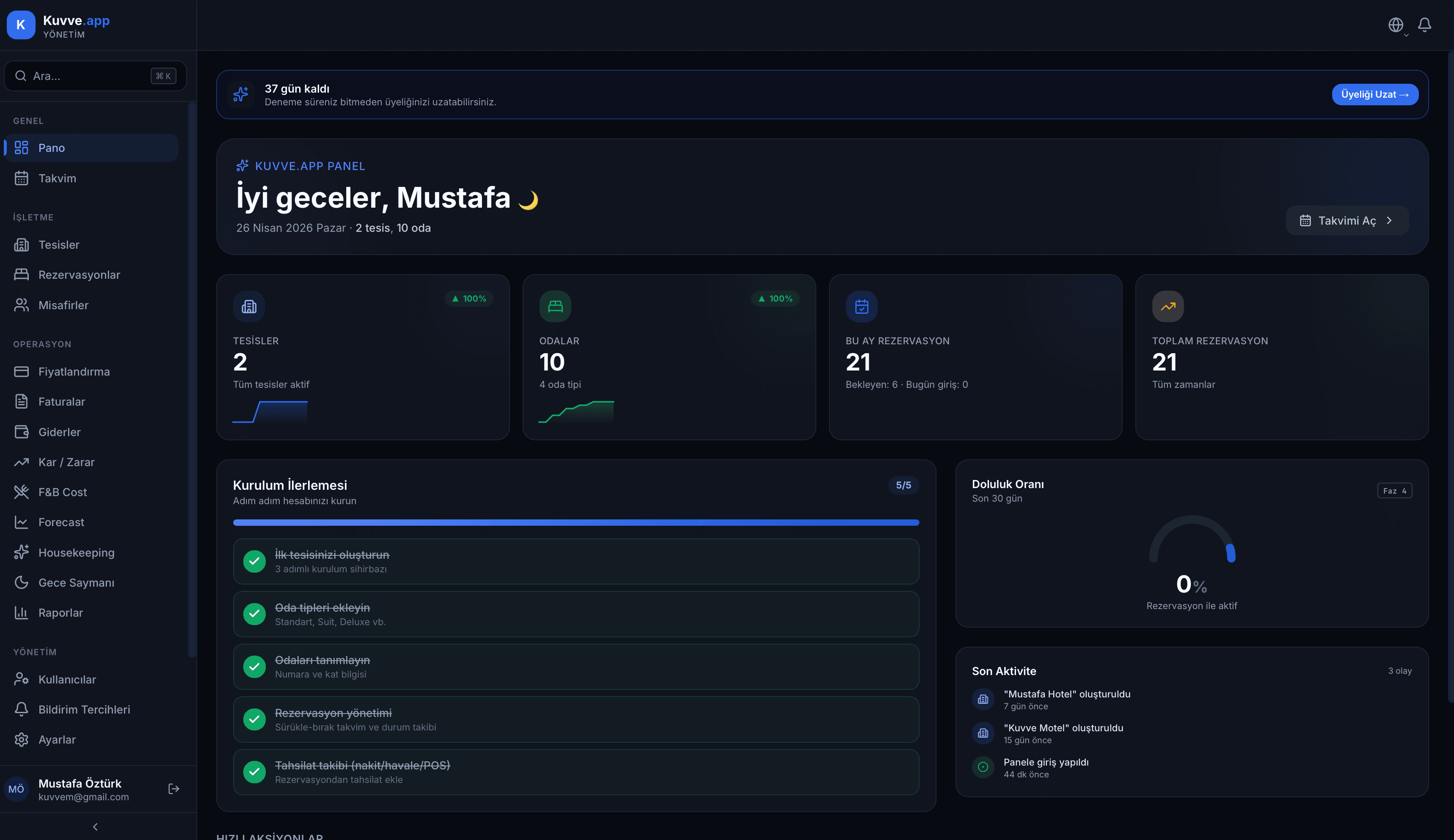Click the Bu Ay Rezervasyon calendar icon
Viewport: 1454px width, 840px height.
(x=862, y=306)
